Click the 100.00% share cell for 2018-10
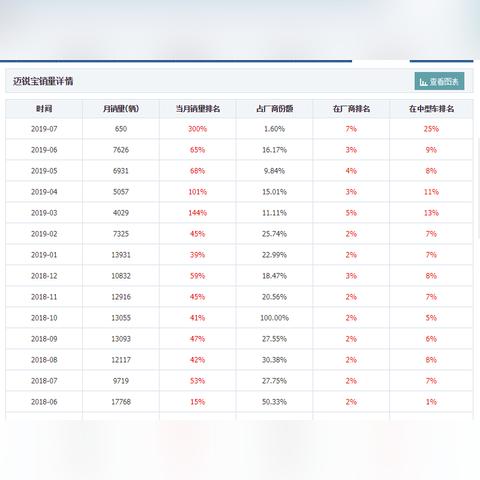The height and width of the screenshot is (480, 480). click(274, 318)
